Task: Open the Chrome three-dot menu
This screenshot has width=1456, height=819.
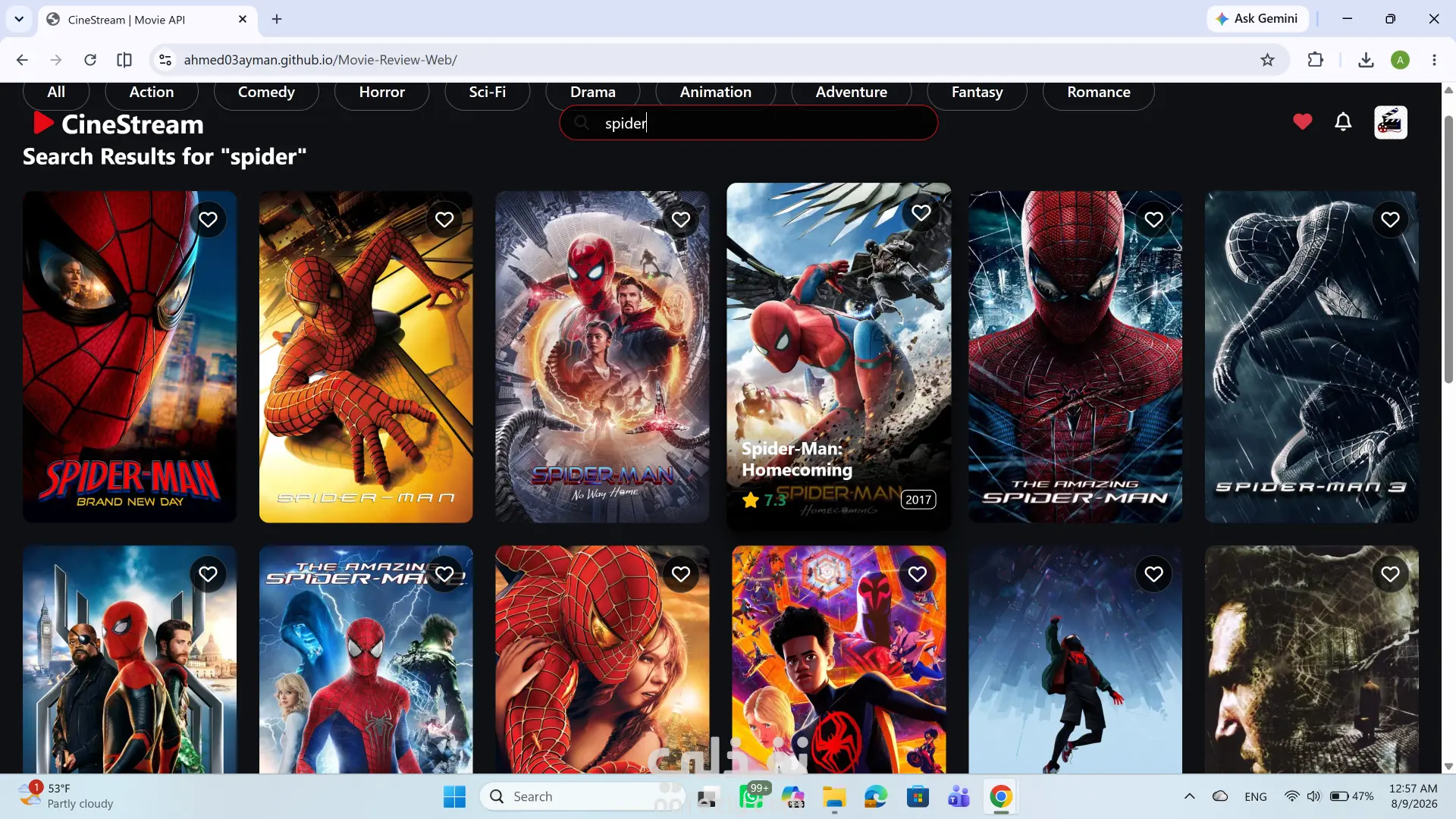Action: (x=1434, y=60)
